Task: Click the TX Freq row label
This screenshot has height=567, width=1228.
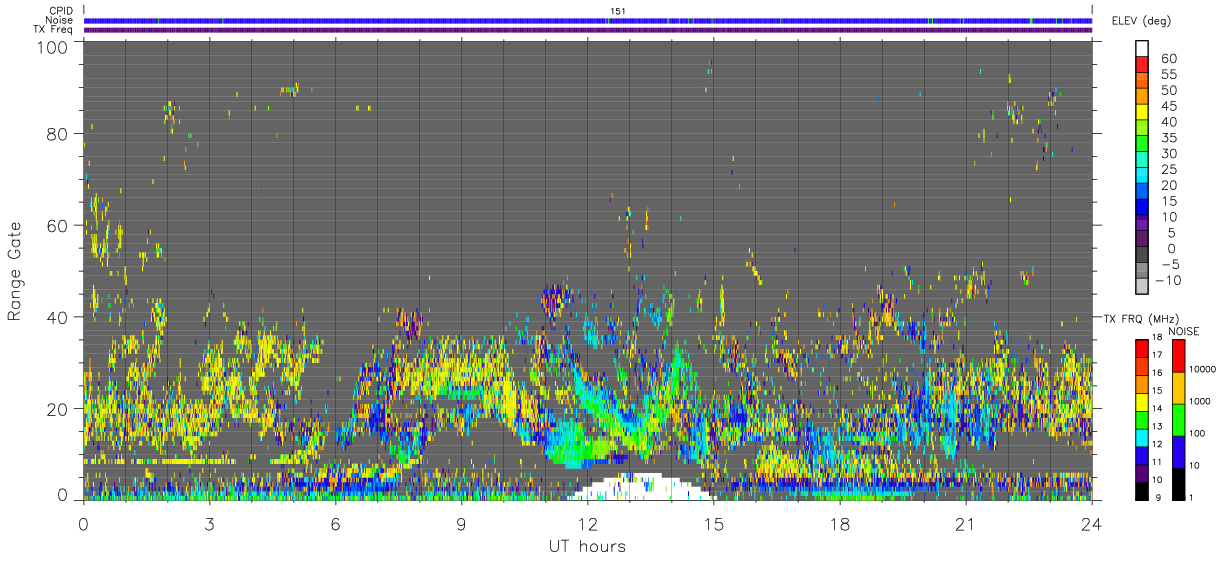Action: (x=52, y=30)
